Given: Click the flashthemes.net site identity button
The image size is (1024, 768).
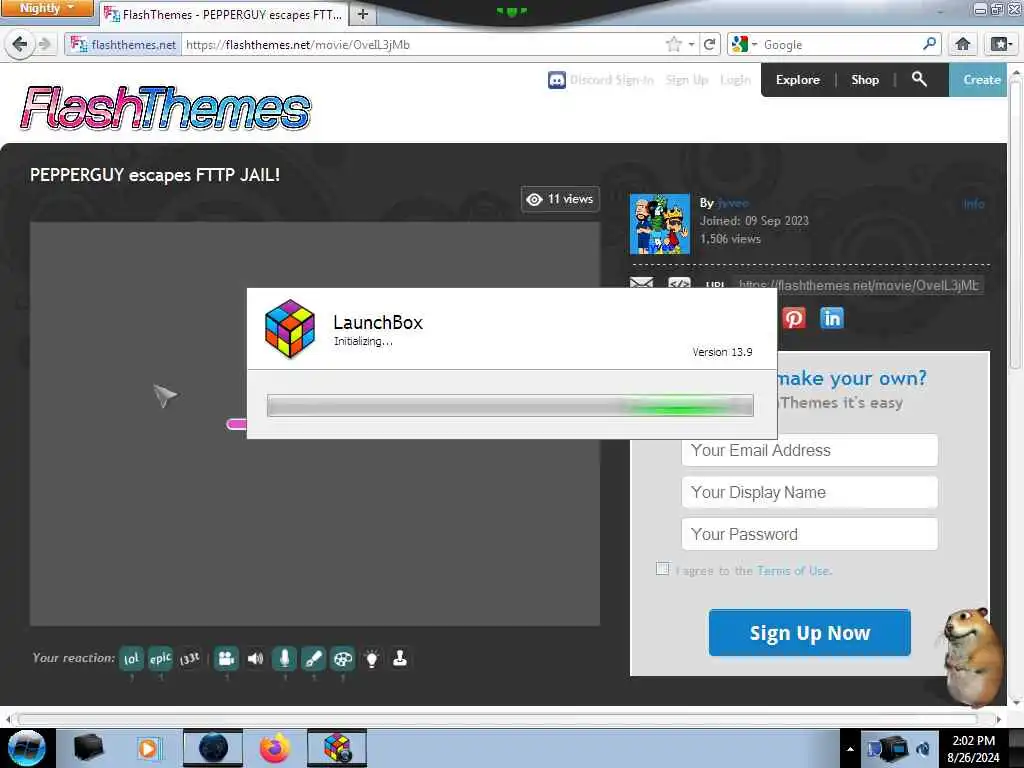Looking at the screenshot, I should point(123,44).
